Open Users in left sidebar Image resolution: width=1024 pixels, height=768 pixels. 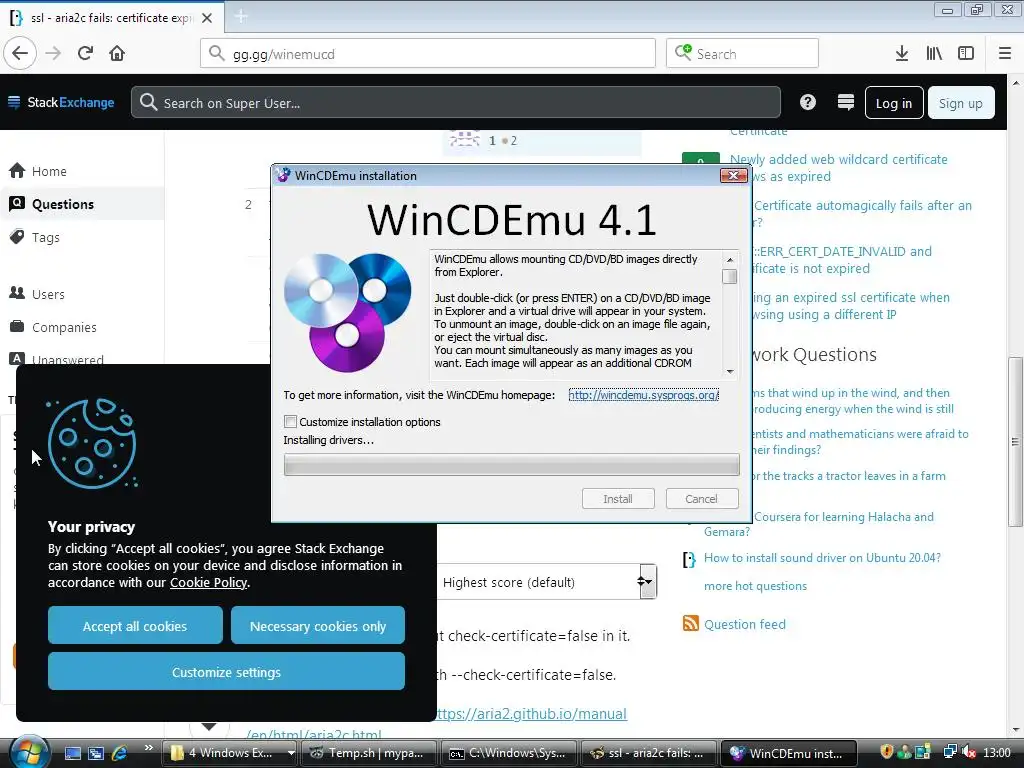click(x=48, y=294)
